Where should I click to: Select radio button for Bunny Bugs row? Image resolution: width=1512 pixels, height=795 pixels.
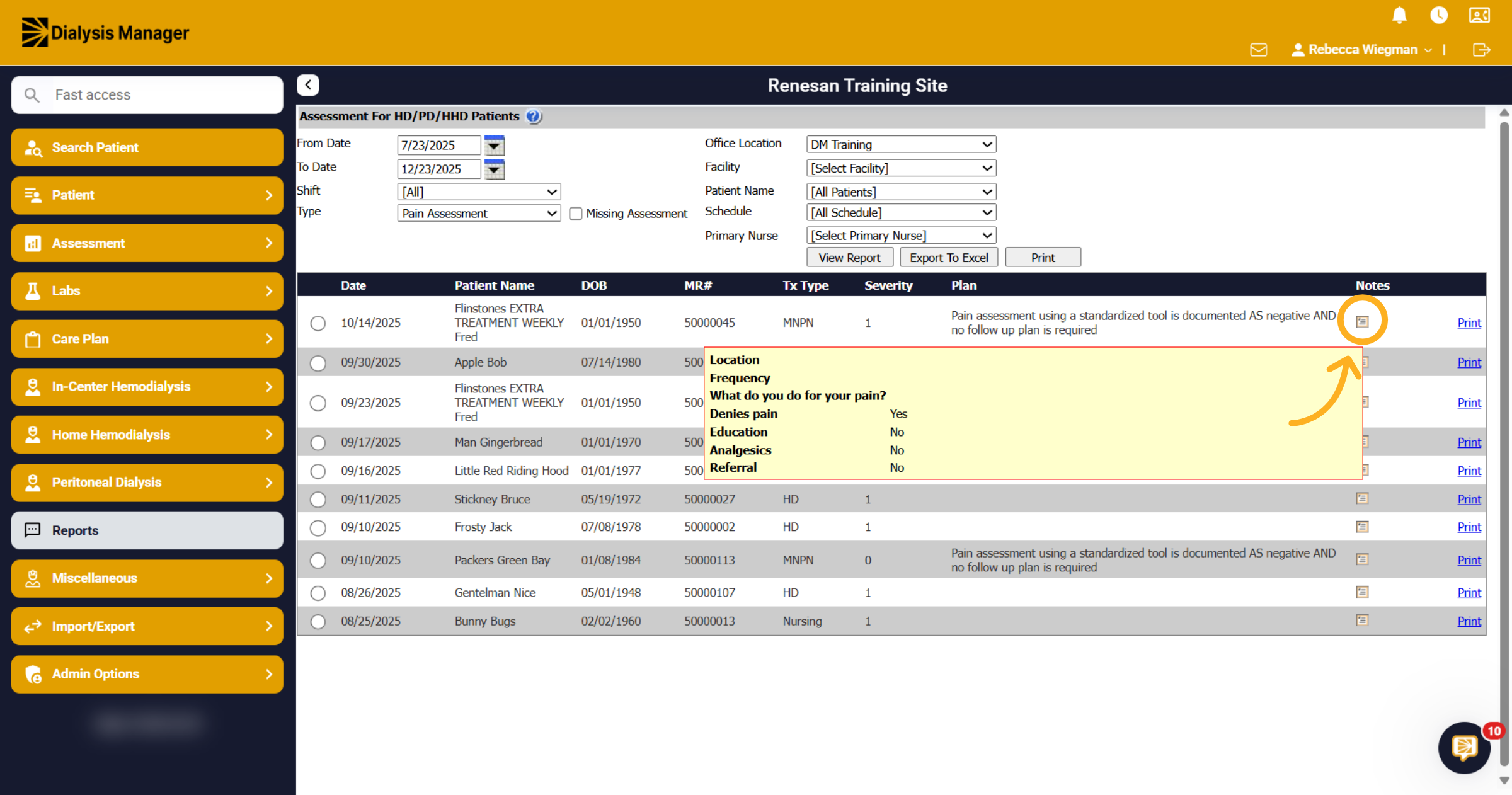coord(318,621)
